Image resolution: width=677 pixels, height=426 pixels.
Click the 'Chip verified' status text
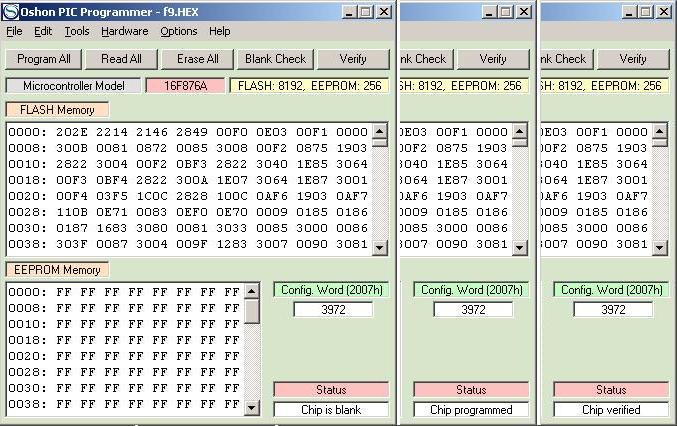pyautogui.click(x=611, y=410)
